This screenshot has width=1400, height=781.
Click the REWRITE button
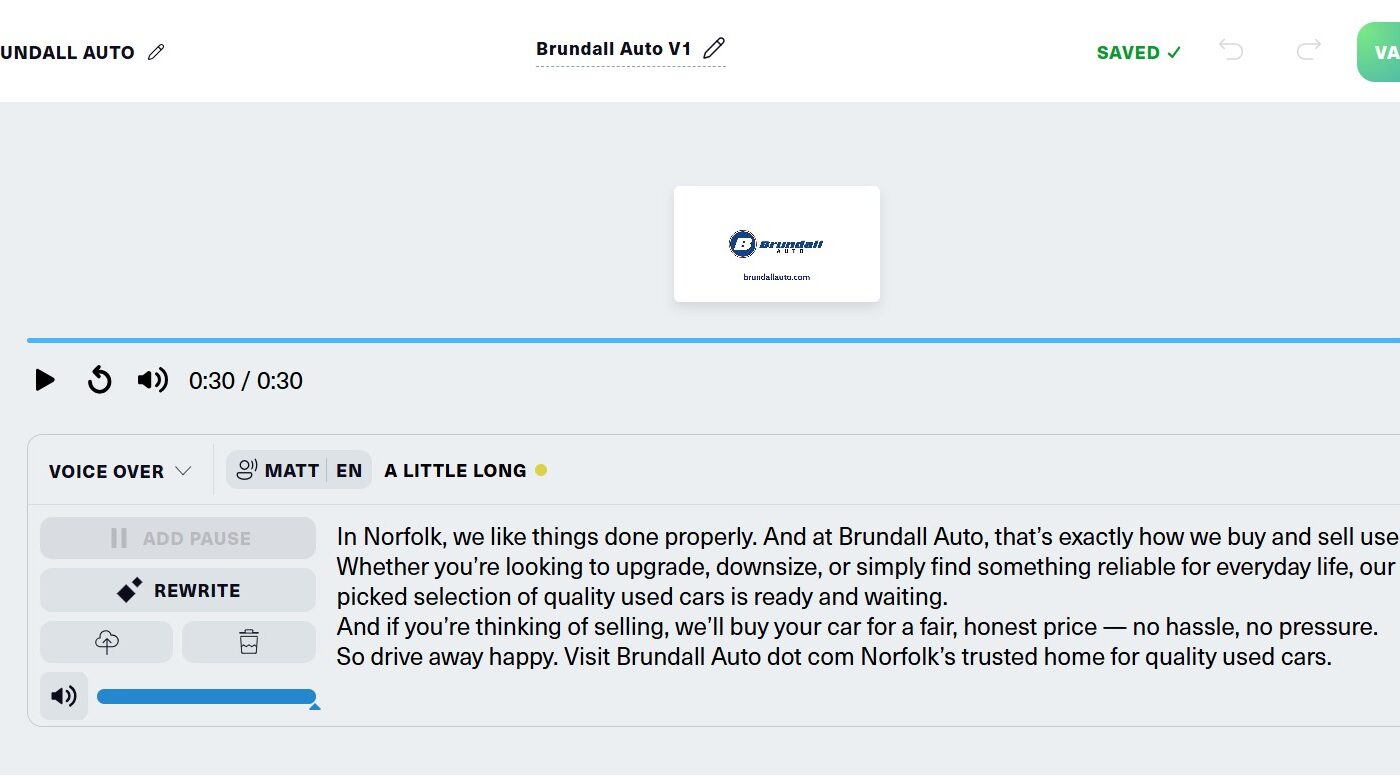[178, 590]
